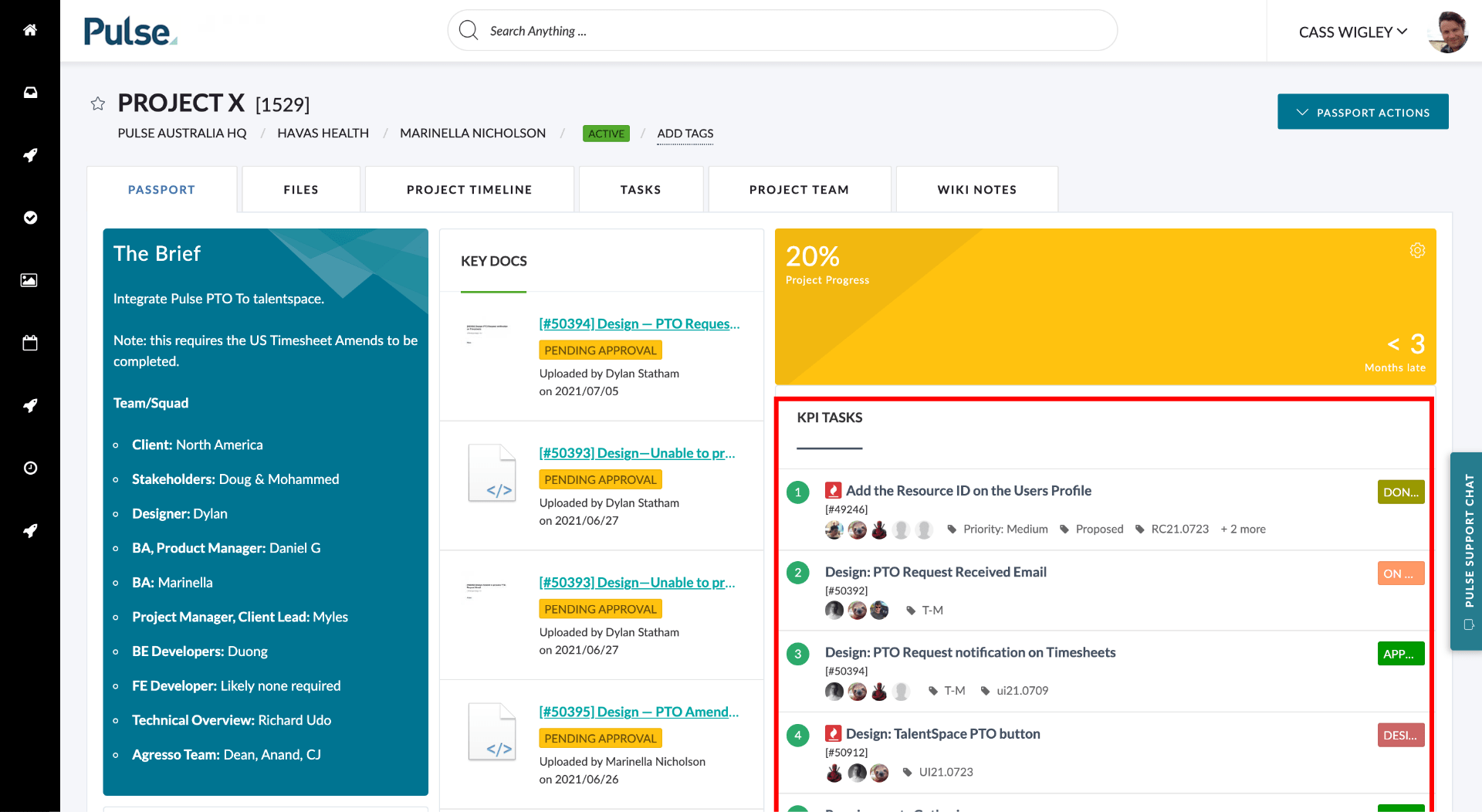Click the 20% Project Progress indicator

click(827, 264)
